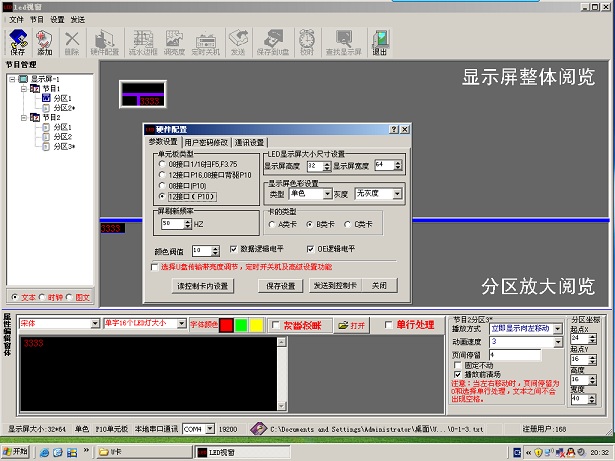Collapse the 节目1 tree node

coord(22,89)
